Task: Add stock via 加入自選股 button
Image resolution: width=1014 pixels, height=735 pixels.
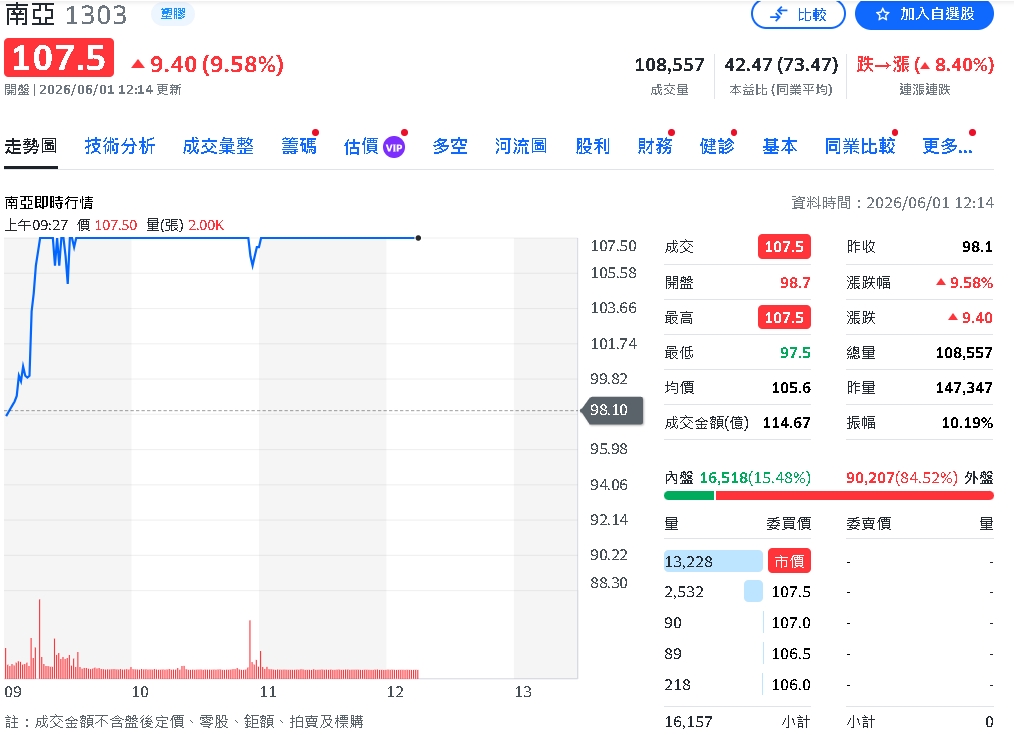Action: [x=924, y=14]
